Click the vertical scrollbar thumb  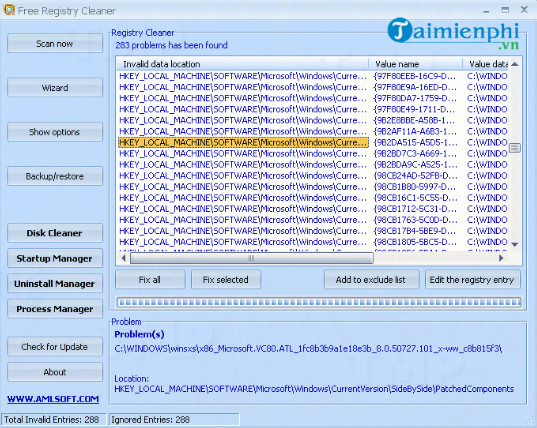tap(515, 148)
